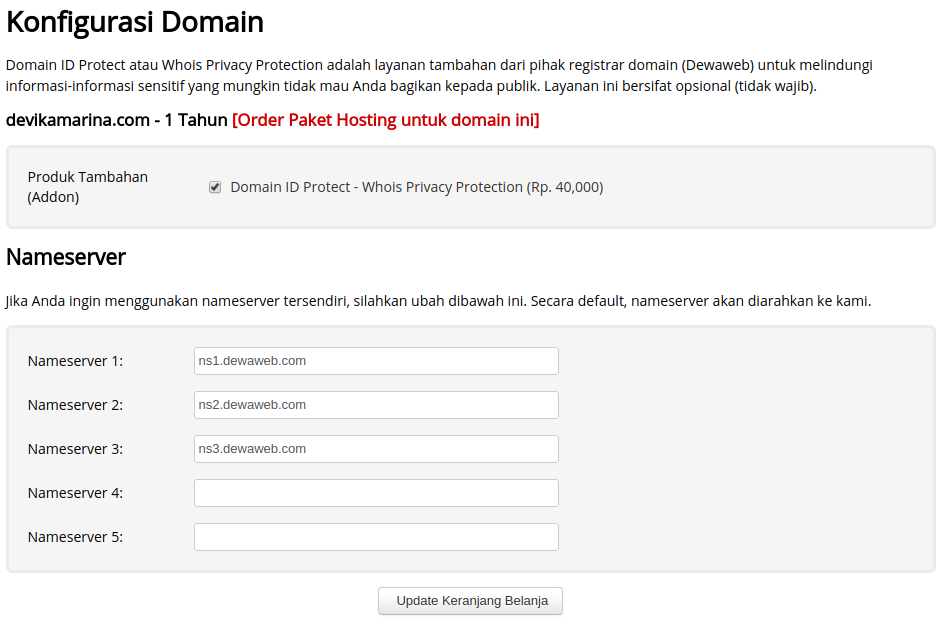Click the "Nameserver 4:" label

pos(75,493)
